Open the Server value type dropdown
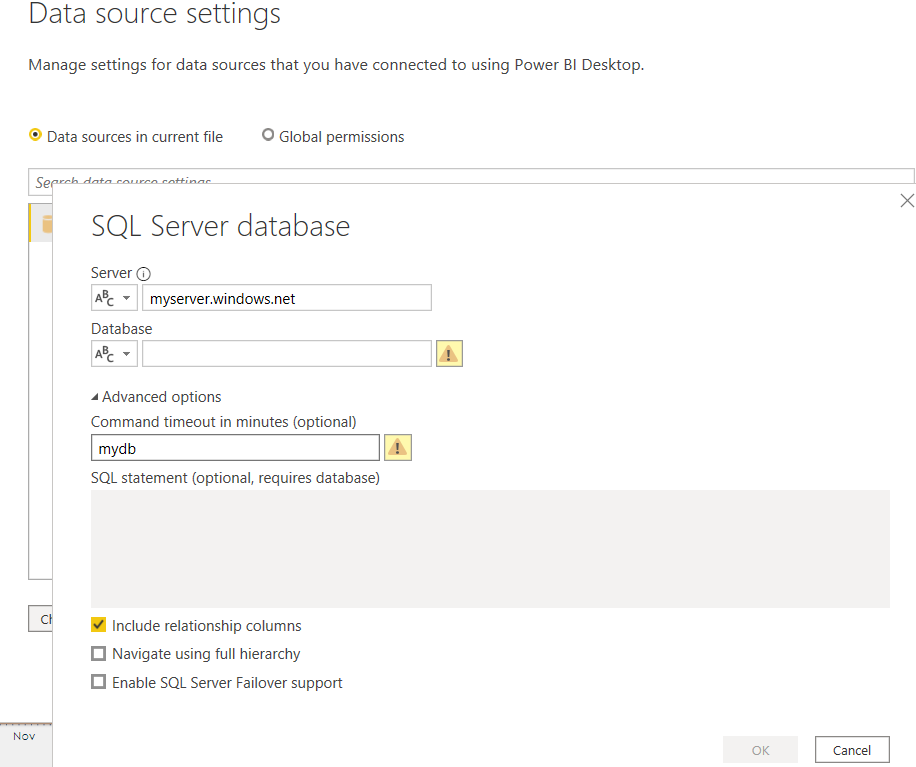 point(114,298)
